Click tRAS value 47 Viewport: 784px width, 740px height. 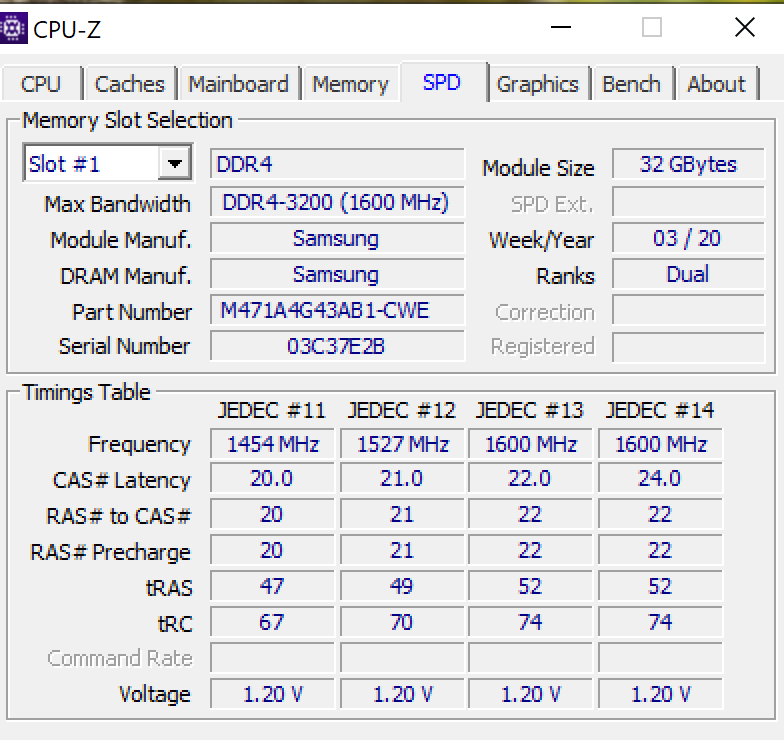point(272,586)
